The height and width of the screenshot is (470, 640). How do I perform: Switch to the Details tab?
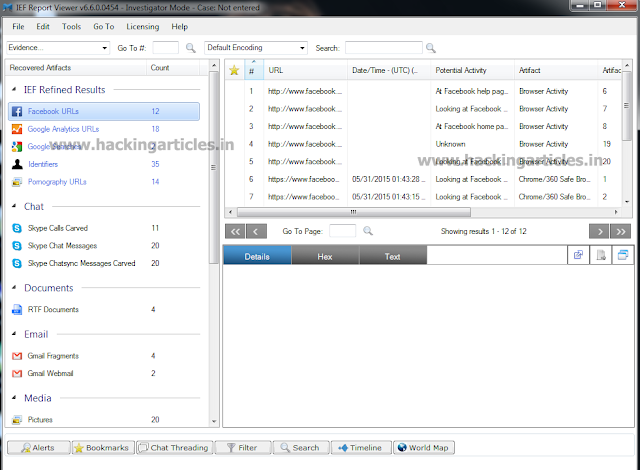[x=257, y=255]
